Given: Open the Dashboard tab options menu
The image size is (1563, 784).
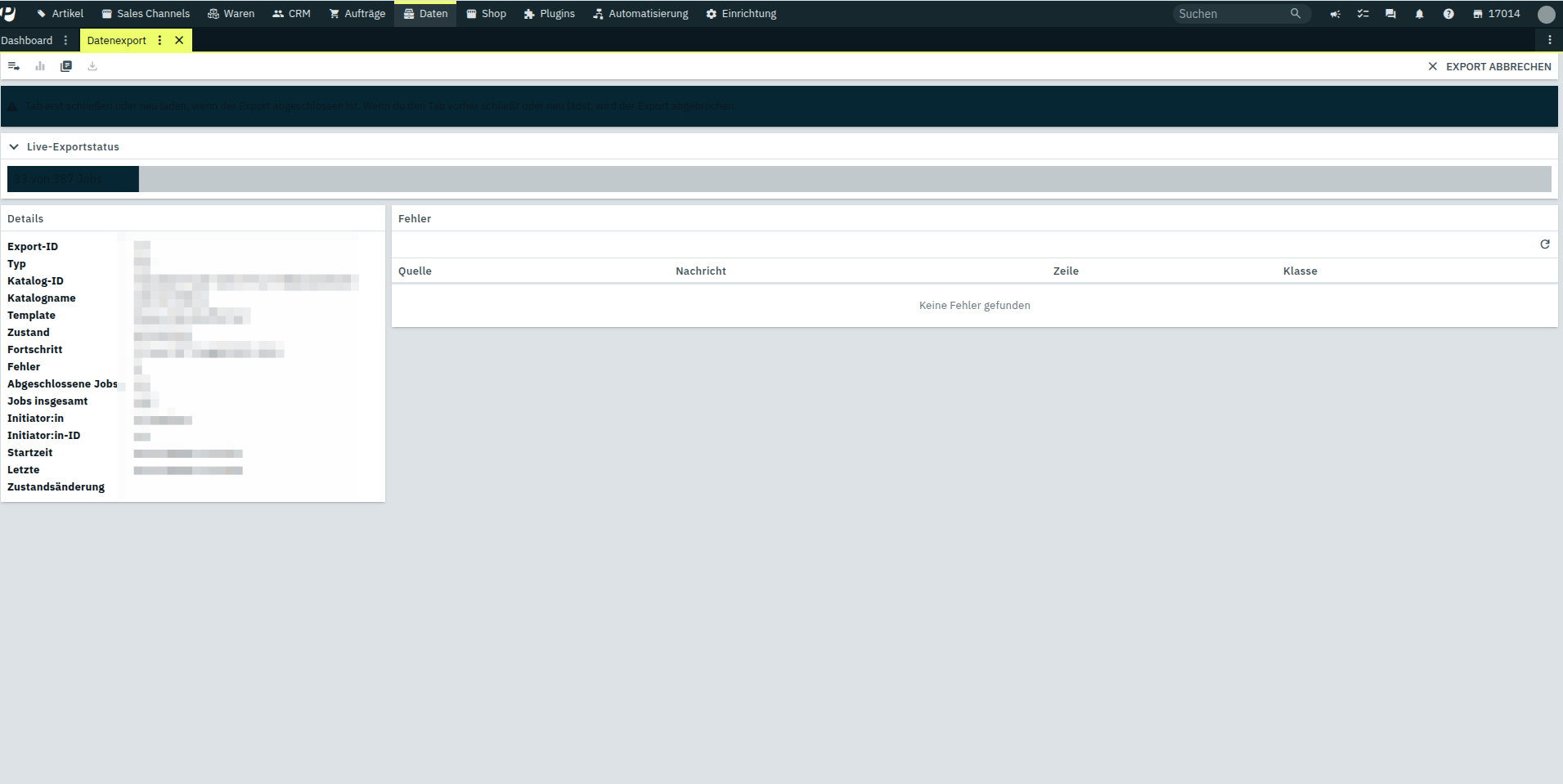Looking at the screenshot, I should coord(66,40).
